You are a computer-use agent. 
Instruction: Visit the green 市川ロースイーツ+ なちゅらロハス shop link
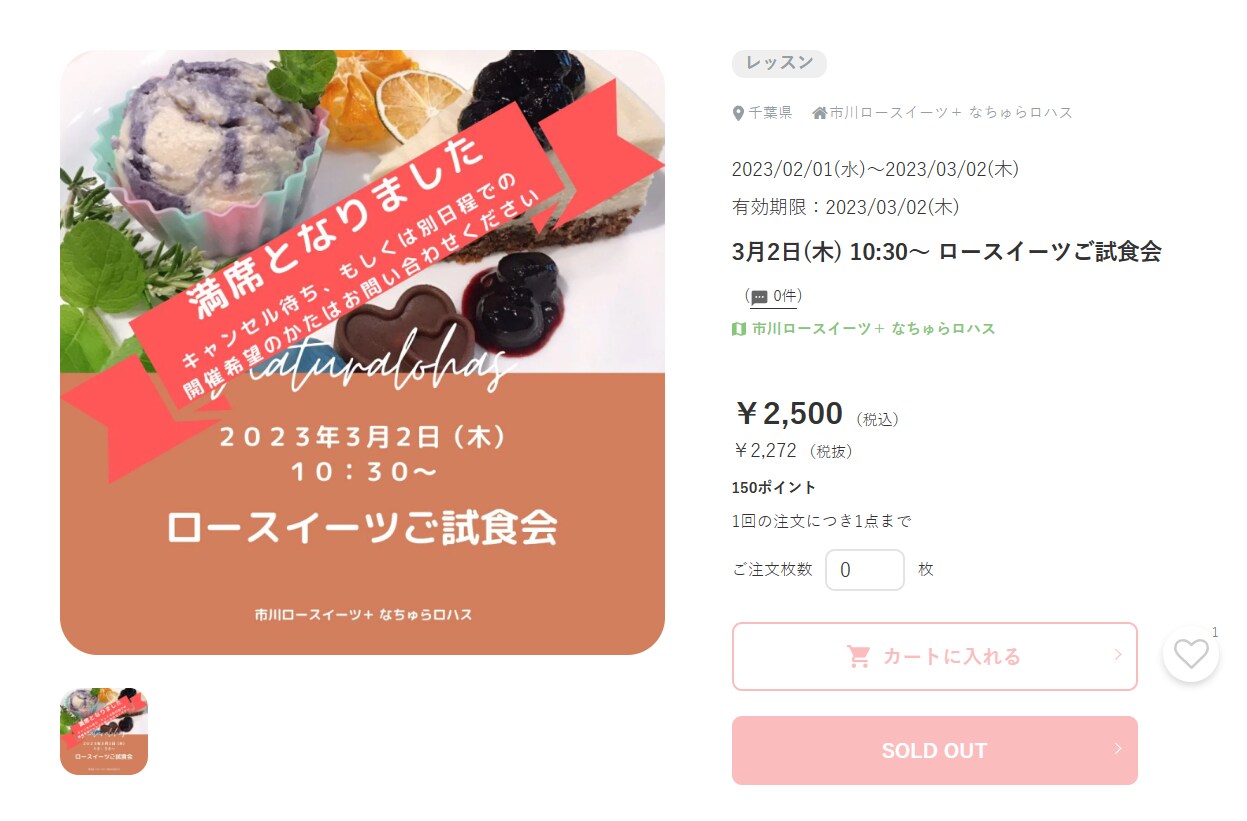click(874, 329)
